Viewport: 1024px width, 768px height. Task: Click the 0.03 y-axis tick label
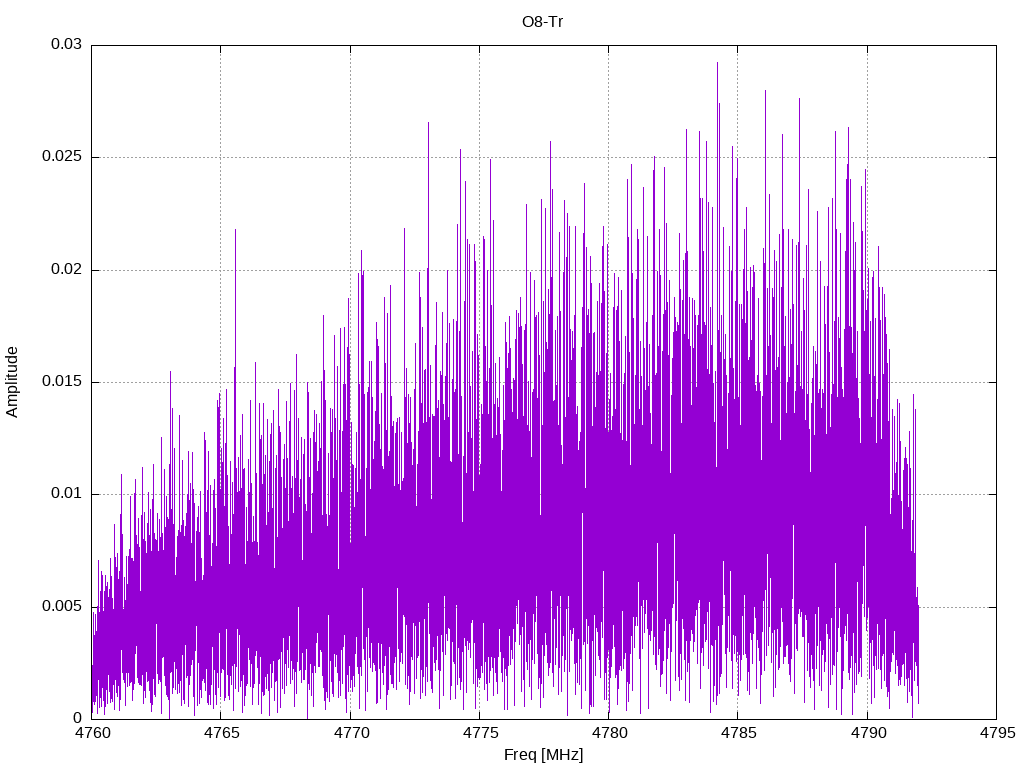67,44
